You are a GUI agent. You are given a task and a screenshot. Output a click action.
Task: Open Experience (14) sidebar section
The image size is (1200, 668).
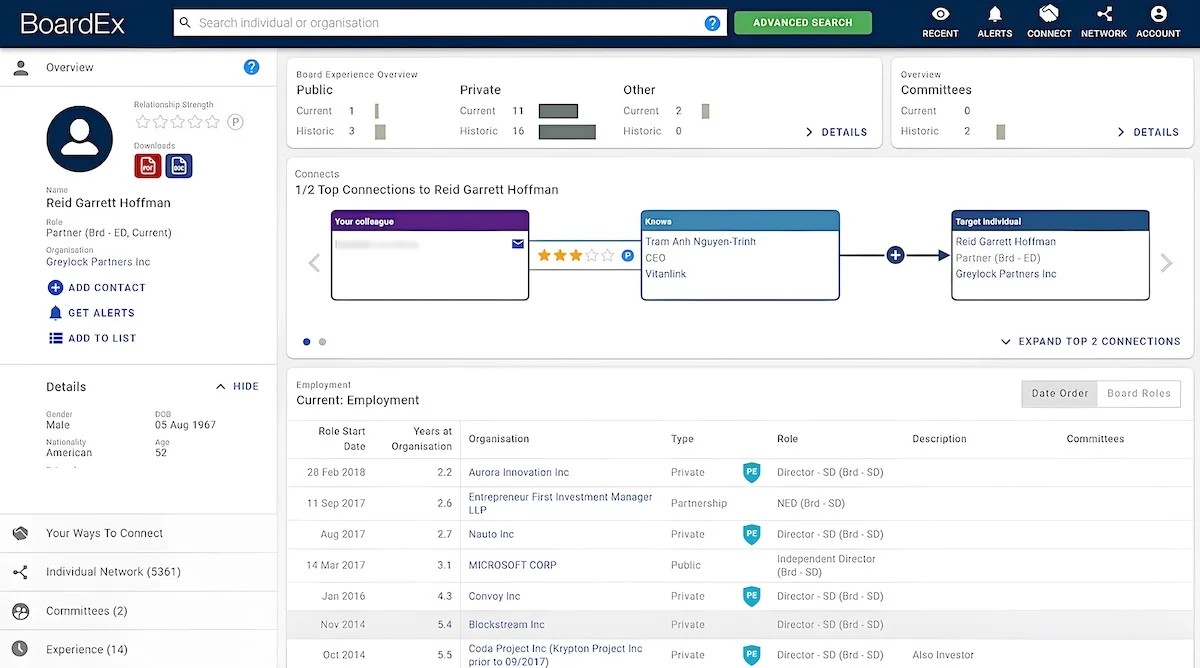pyautogui.click(x=138, y=649)
